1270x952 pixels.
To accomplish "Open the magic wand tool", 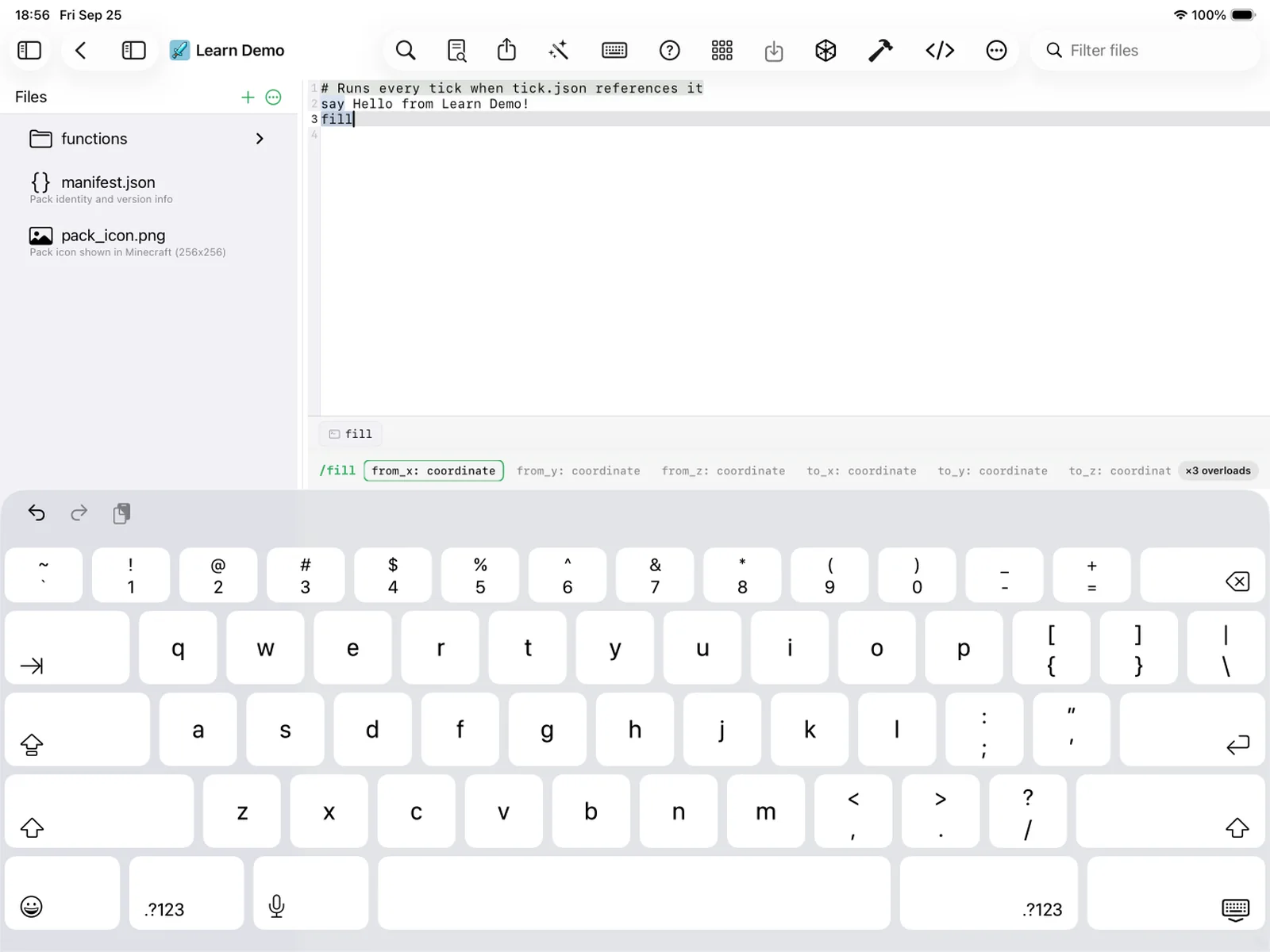I will coord(559,51).
